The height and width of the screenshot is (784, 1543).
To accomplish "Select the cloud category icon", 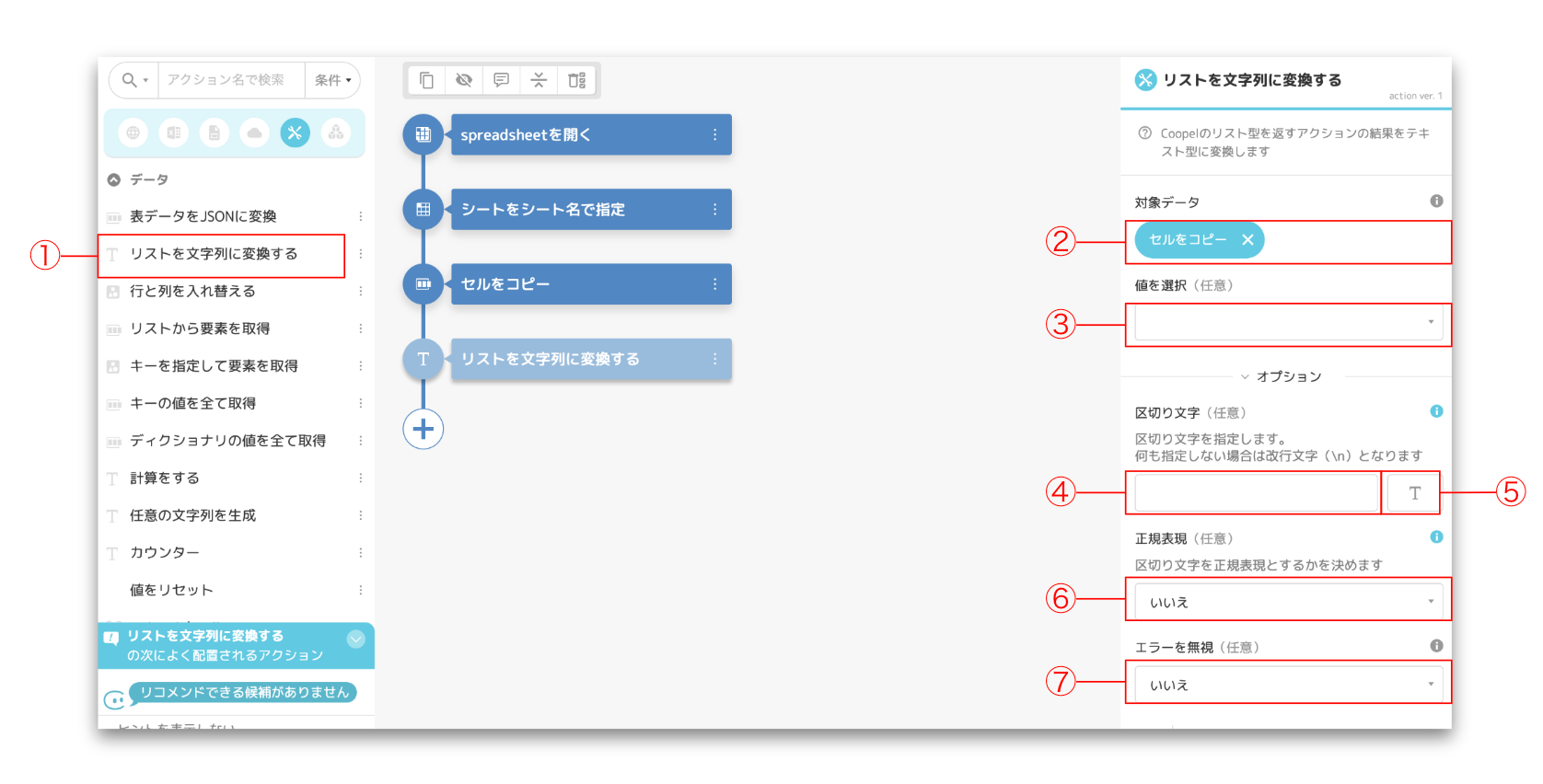I will pos(255,133).
